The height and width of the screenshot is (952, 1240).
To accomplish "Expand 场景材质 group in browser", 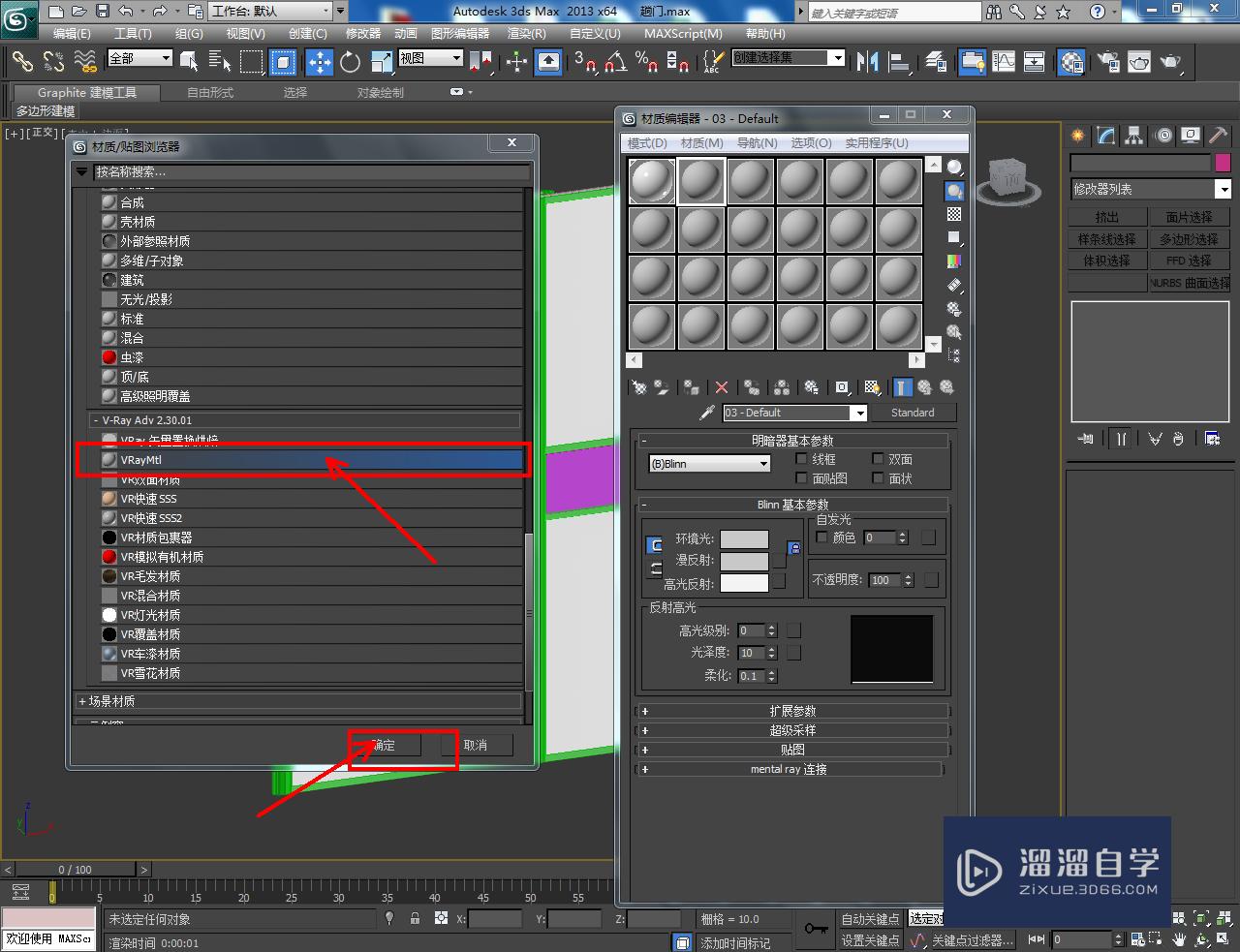I will [x=298, y=701].
